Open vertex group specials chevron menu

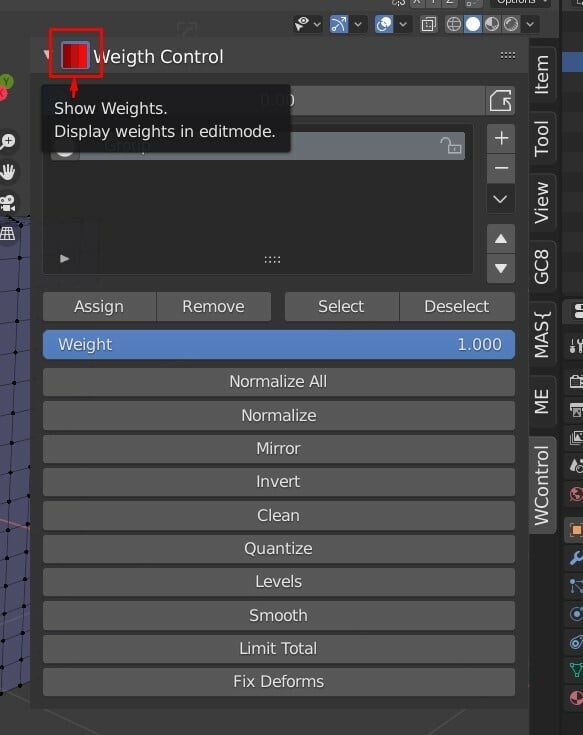point(501,199)
